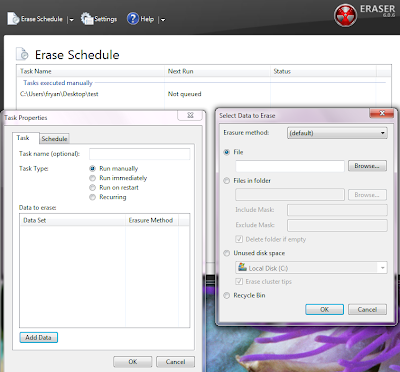This screenshot has height=372, width=400.
Task: Click the Status column header
Action: tap(323, 71)
